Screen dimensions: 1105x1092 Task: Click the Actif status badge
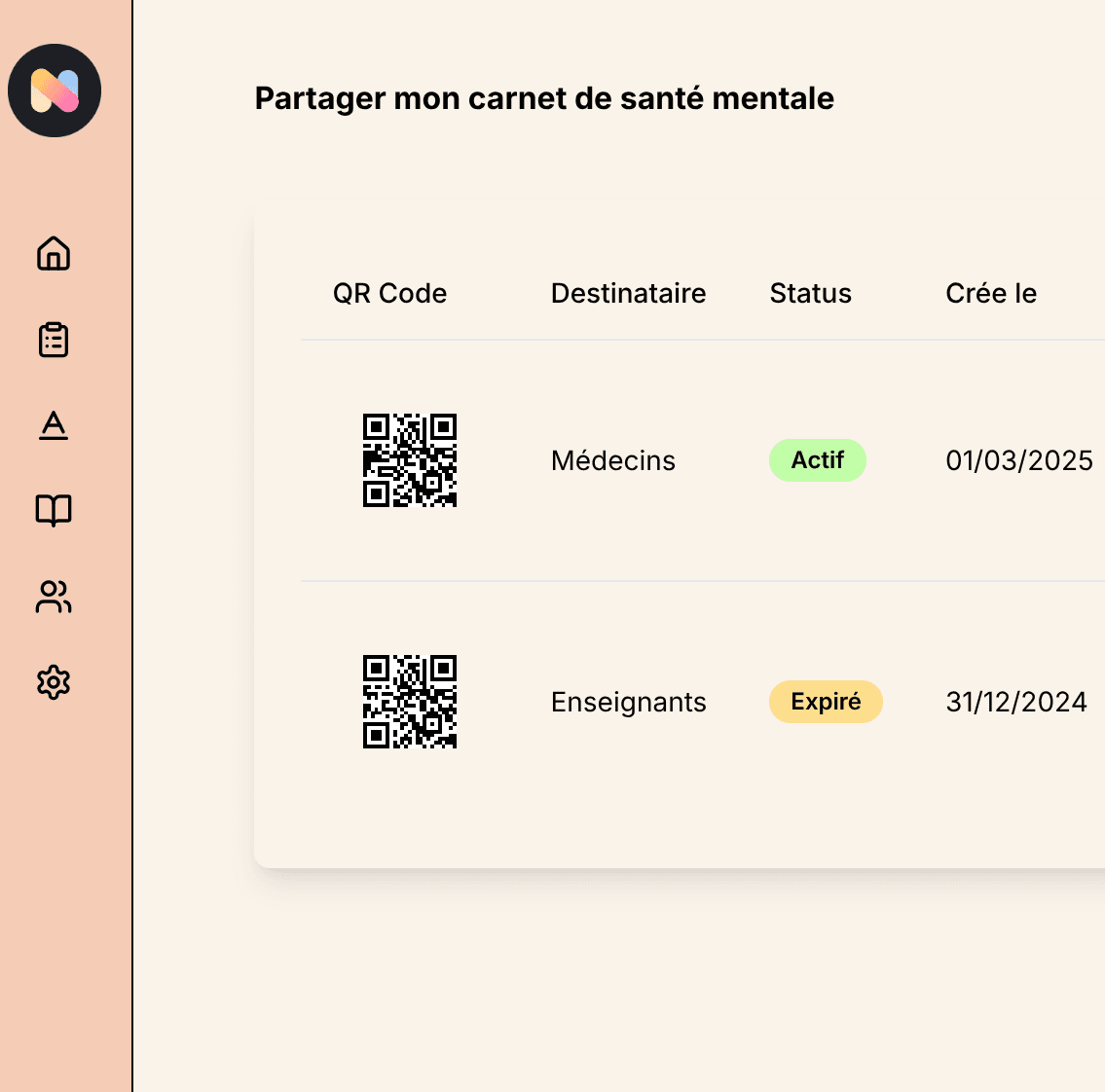pyautogui.click(x=818, y=460)
